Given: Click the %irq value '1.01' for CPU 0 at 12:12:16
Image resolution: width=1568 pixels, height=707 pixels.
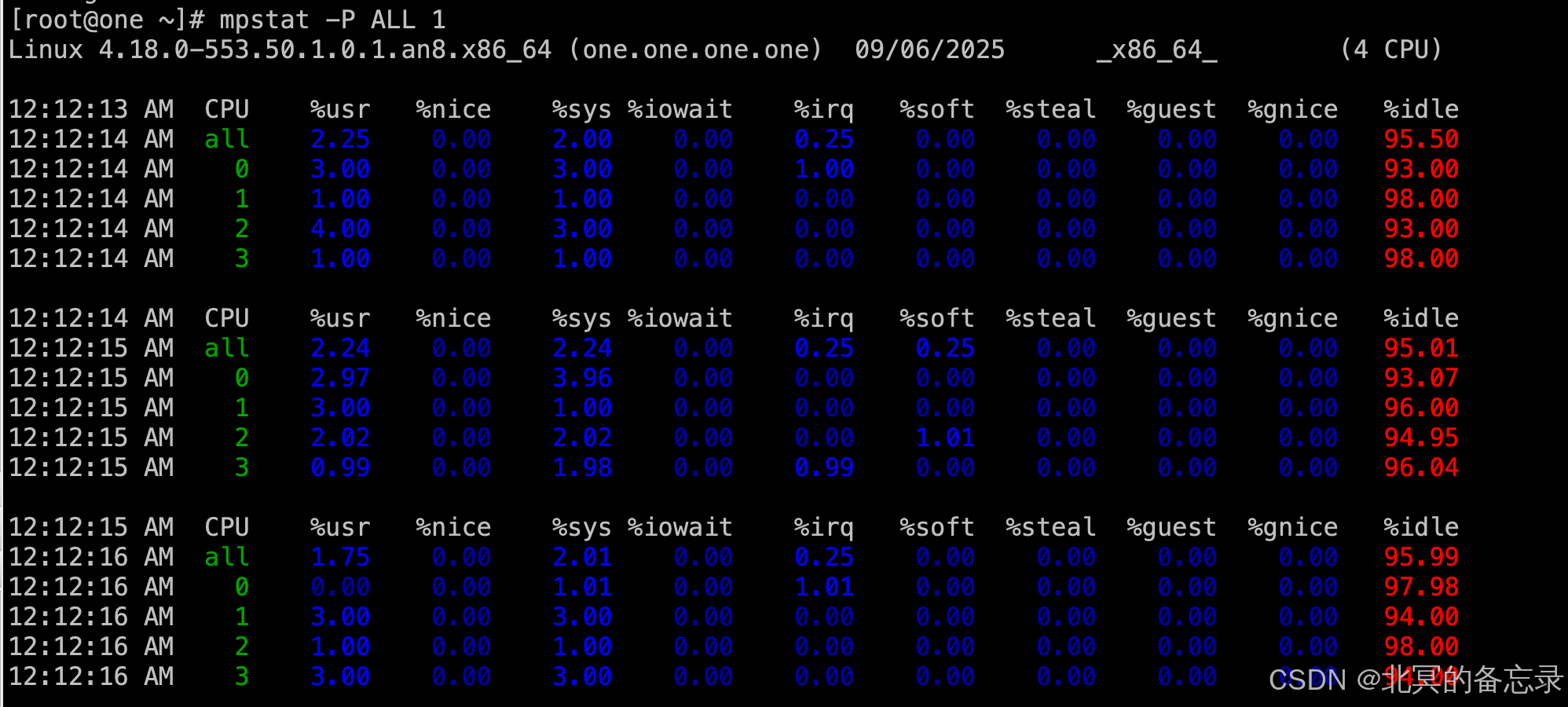Looking at the screenshot, I should click(824, 587).
